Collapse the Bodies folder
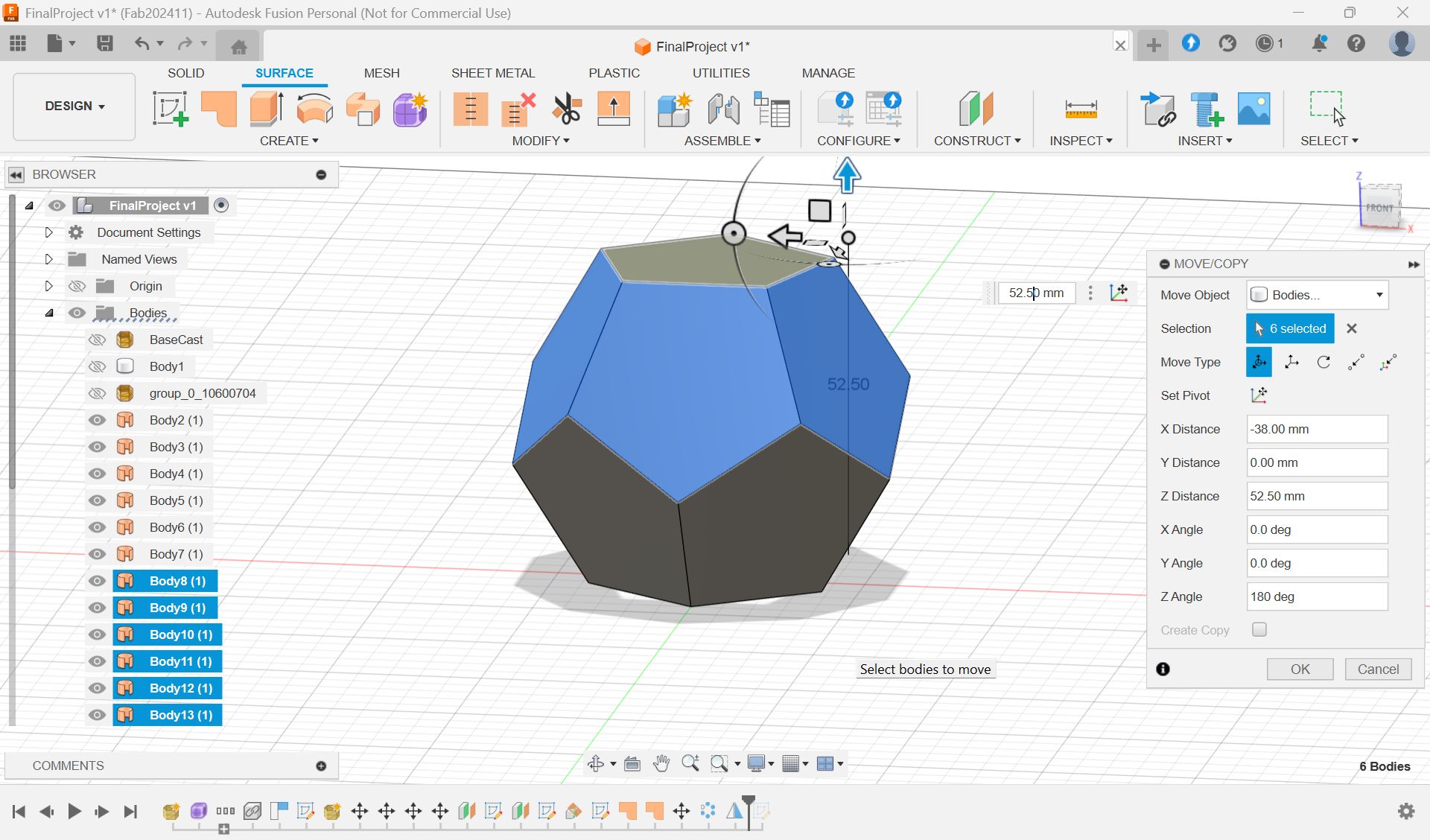Screen dimensions: 1430x840 tap(49, 313)
